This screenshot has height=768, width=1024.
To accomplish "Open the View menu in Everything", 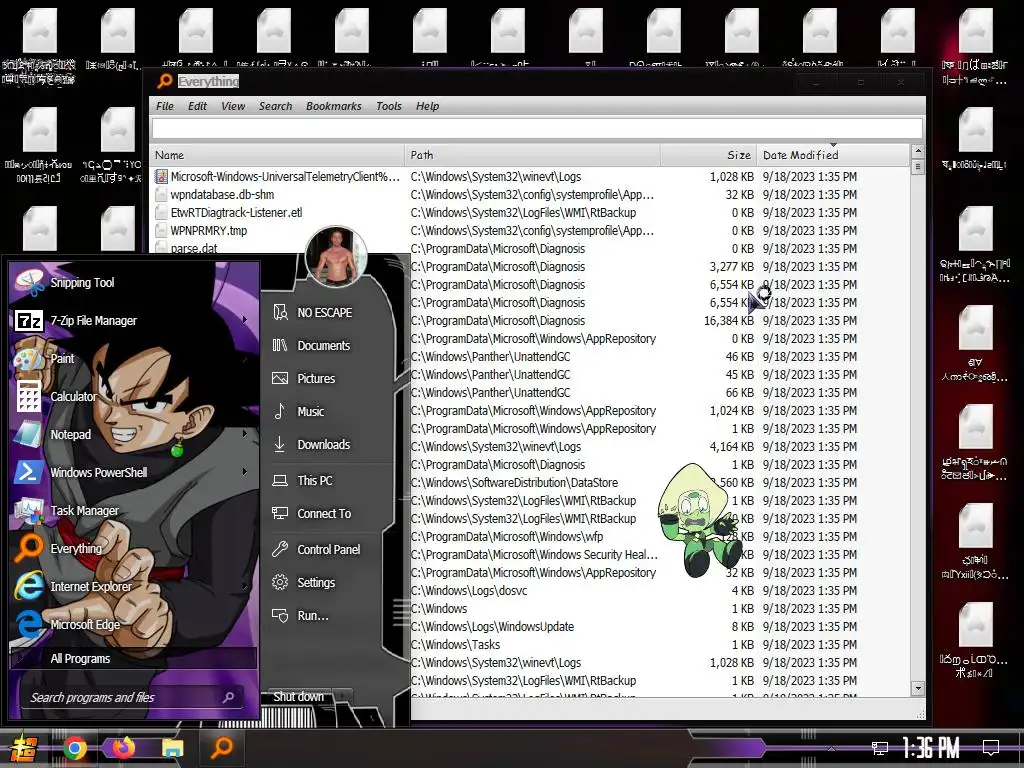I will click(232, 106).
